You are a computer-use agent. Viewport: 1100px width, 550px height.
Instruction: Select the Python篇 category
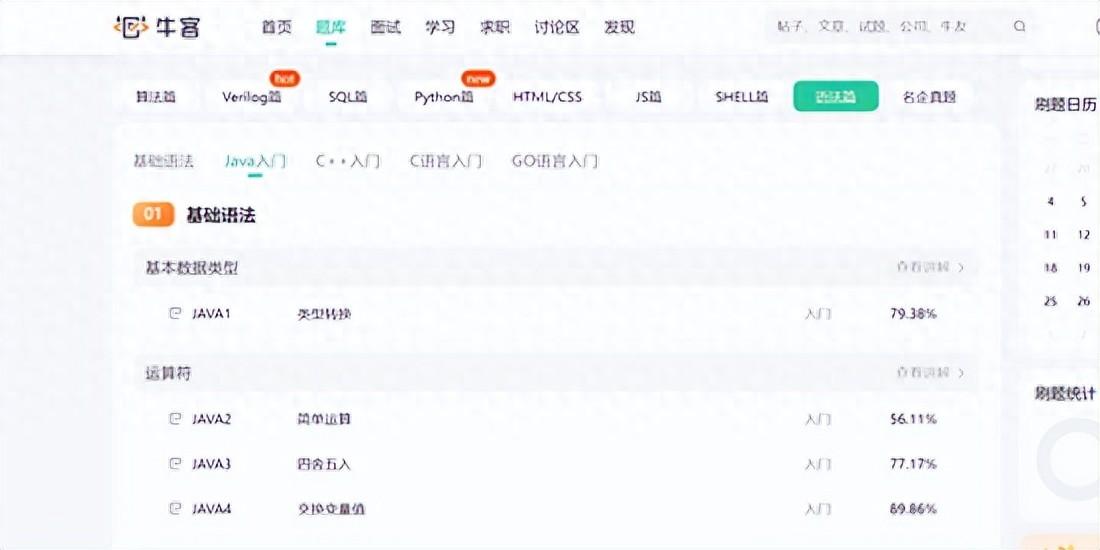[443, 97]
